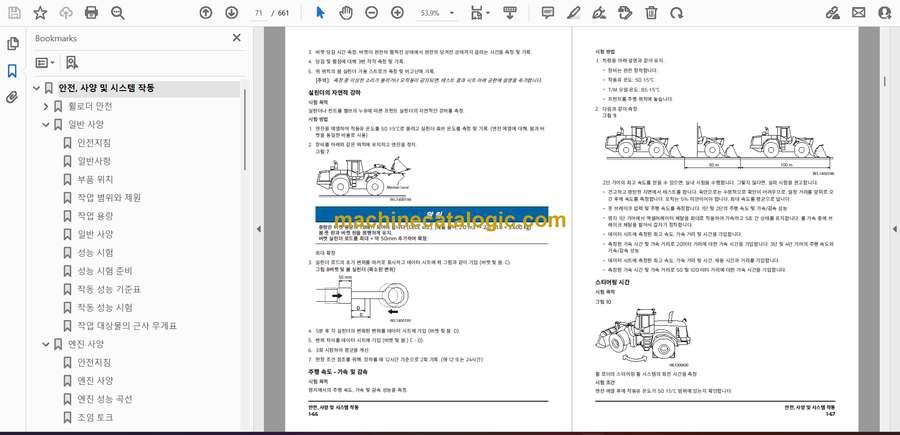Open the 작동 성능 시험 bookmark
Viewport: 900px width, 435px height.
pyautogui.click(x=105, y=308)
